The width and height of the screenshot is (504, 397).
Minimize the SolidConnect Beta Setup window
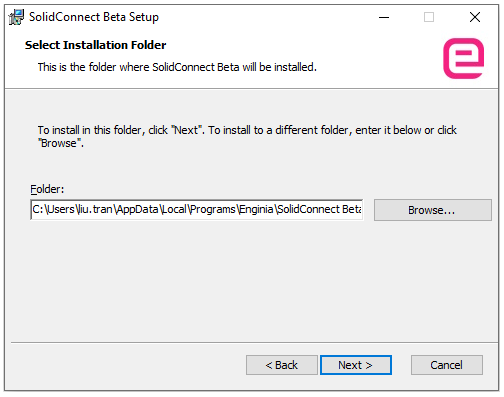point(384,17)
